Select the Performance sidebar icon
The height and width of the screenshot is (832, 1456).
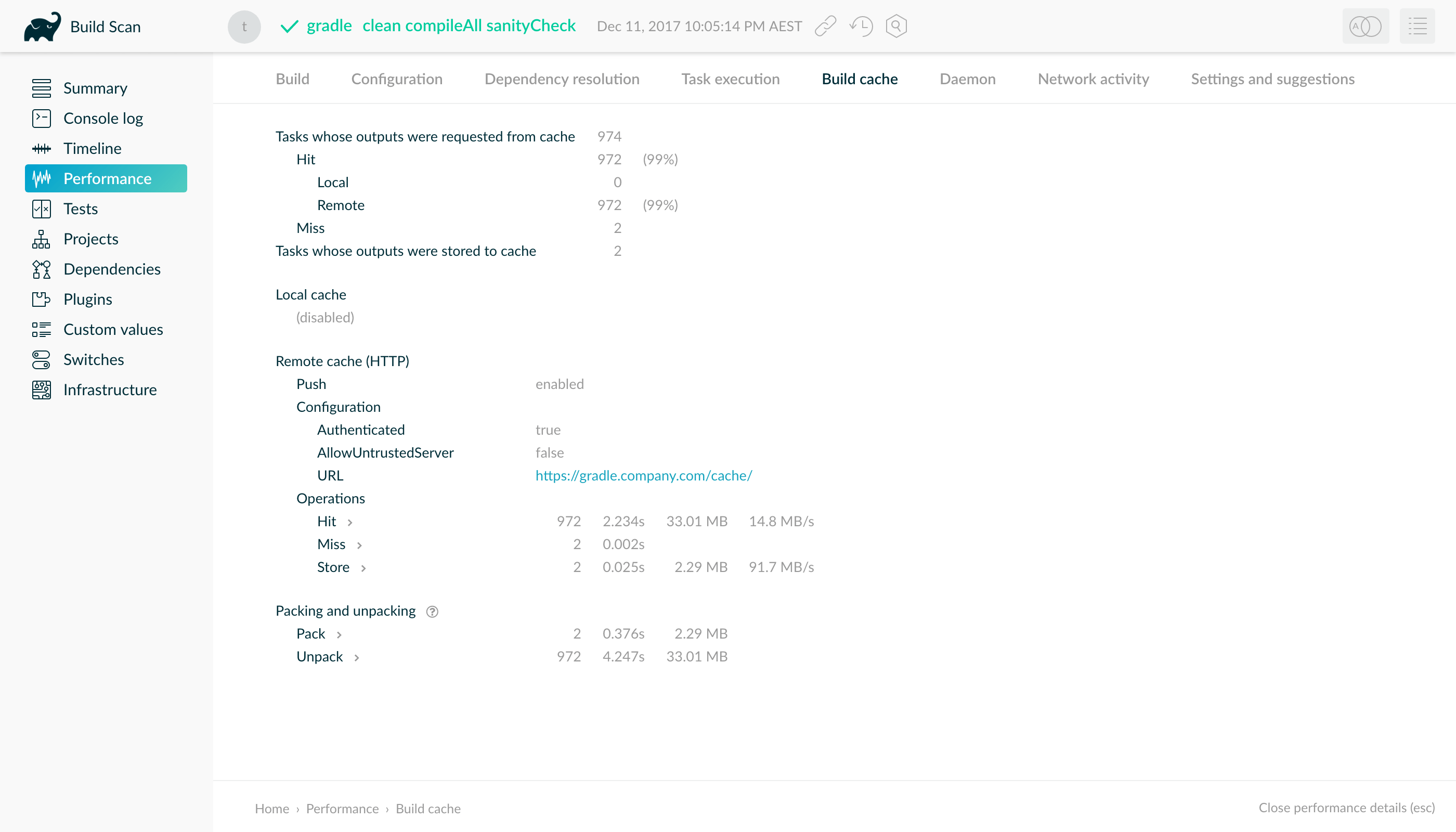click(x=41, y=178)
